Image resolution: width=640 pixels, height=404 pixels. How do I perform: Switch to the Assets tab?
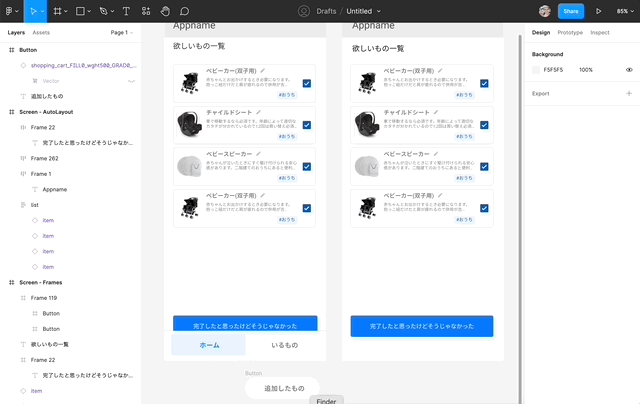click(41, 32)
